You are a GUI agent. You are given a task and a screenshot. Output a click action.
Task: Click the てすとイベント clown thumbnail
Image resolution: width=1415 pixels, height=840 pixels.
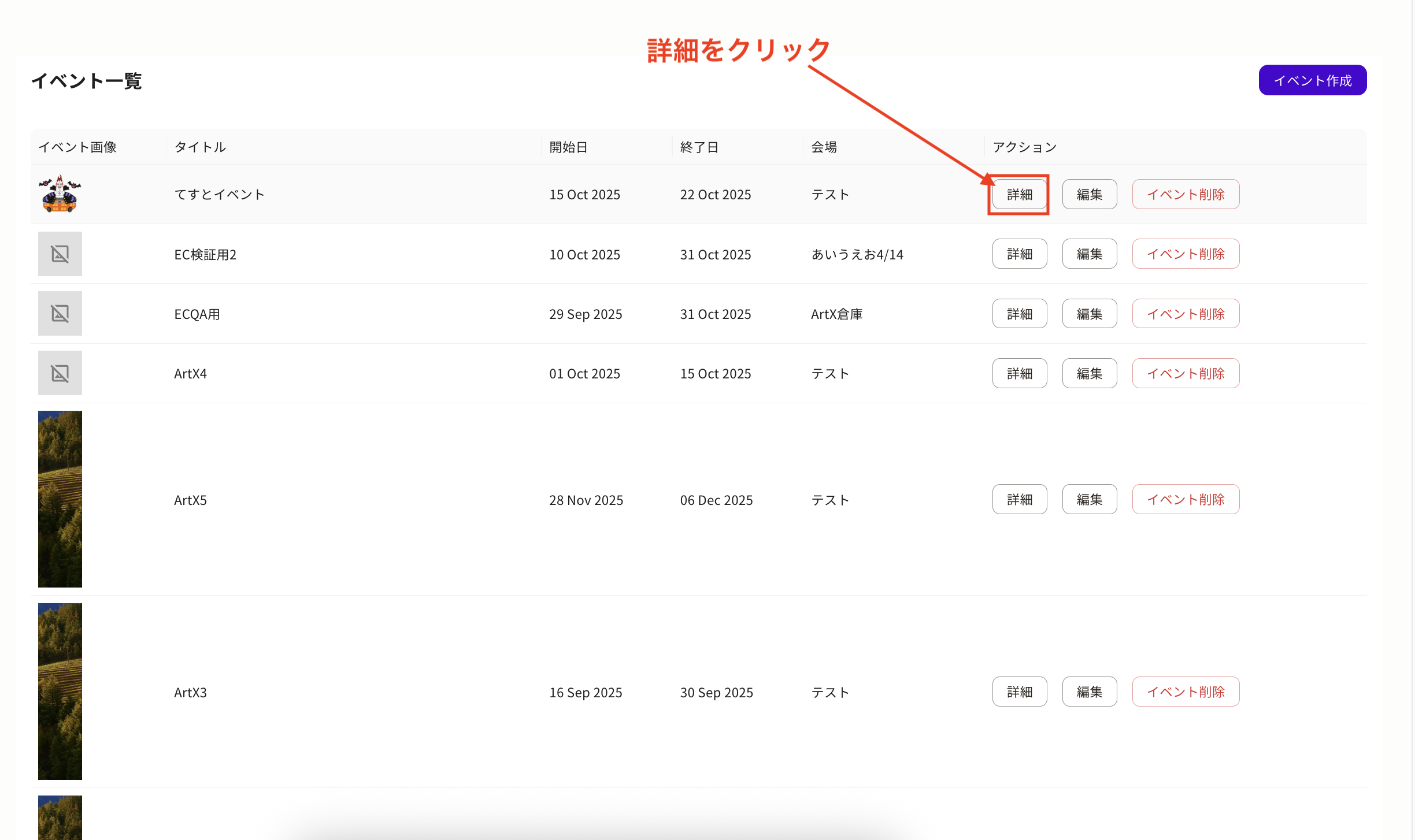[x=60, y=194]
